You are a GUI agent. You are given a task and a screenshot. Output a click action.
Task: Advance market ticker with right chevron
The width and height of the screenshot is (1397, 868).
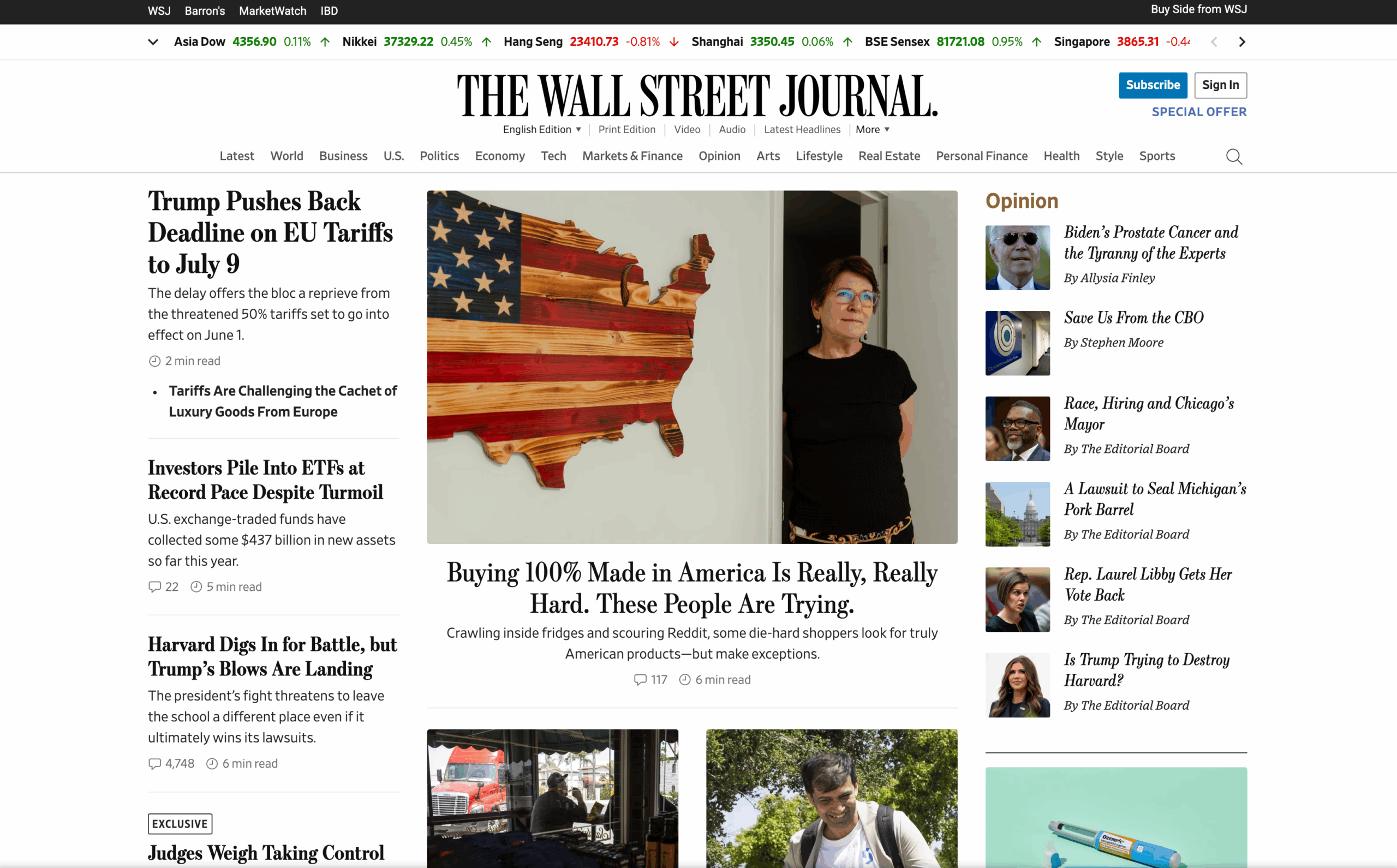[1242, 42]
